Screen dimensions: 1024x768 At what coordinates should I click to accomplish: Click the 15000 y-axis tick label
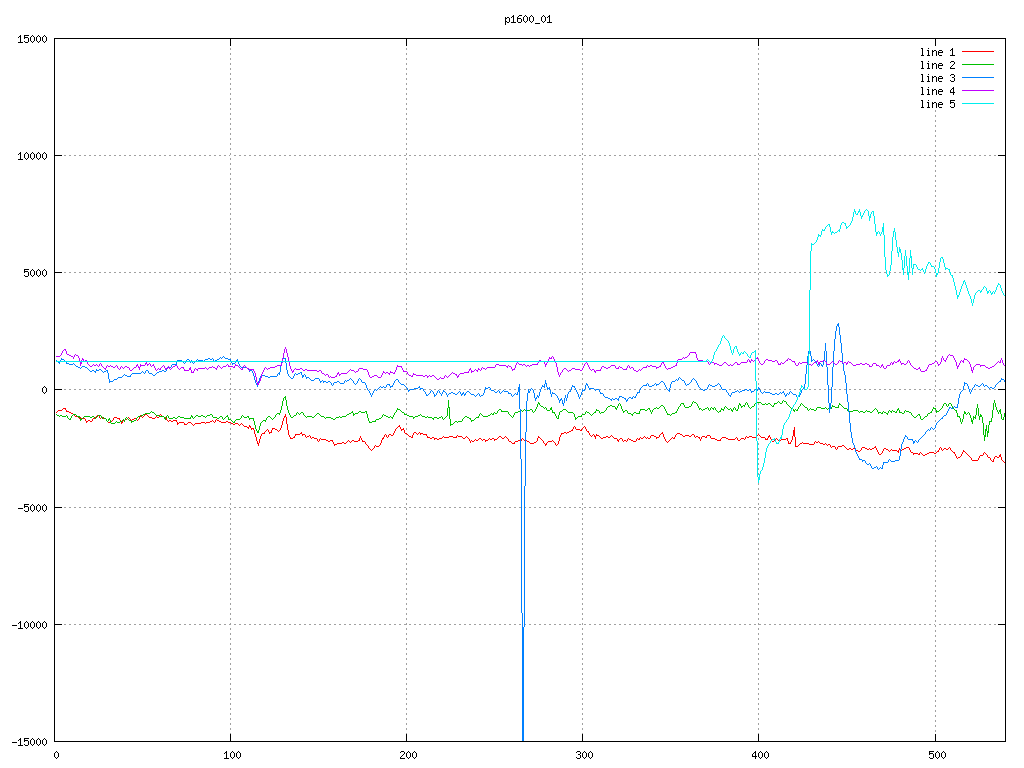coord(31,39)
